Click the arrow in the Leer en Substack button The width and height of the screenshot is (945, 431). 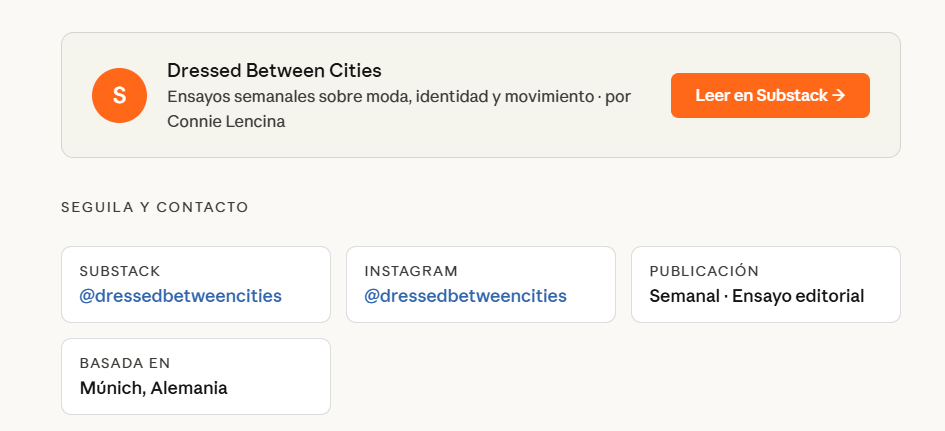click(839, 95)
